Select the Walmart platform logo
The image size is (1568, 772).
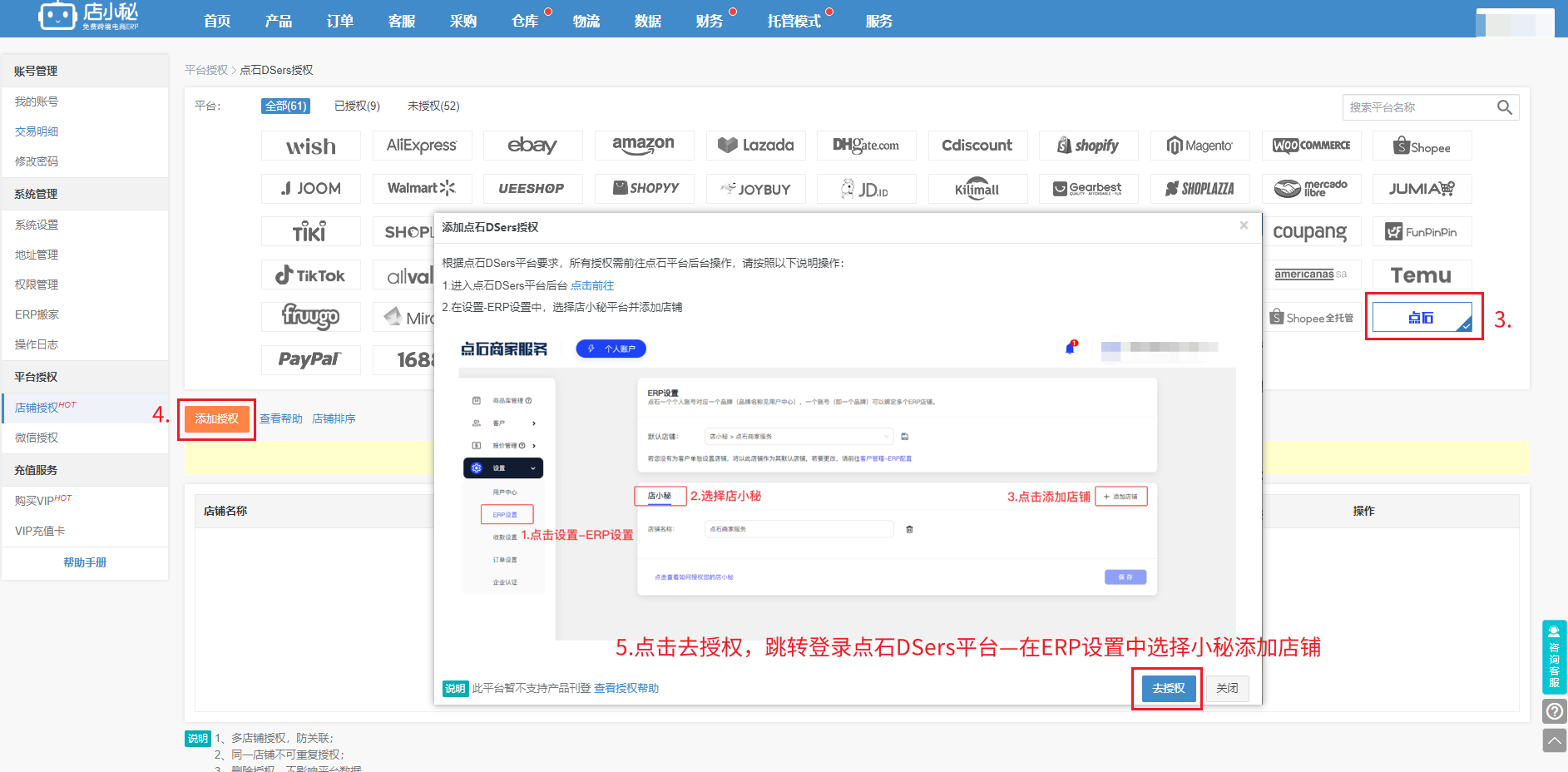(422, 189)
